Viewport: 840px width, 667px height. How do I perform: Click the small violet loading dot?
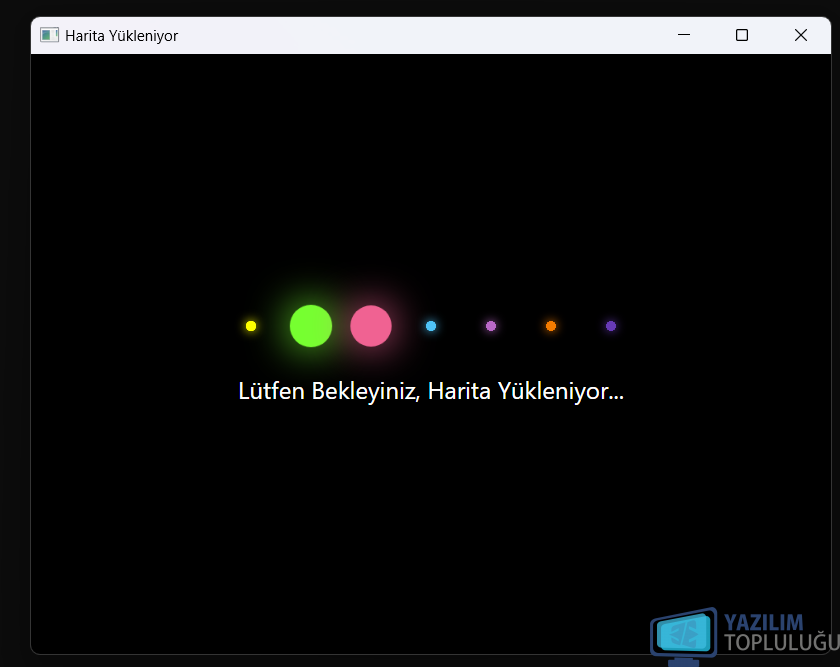(x=491, y=326)
